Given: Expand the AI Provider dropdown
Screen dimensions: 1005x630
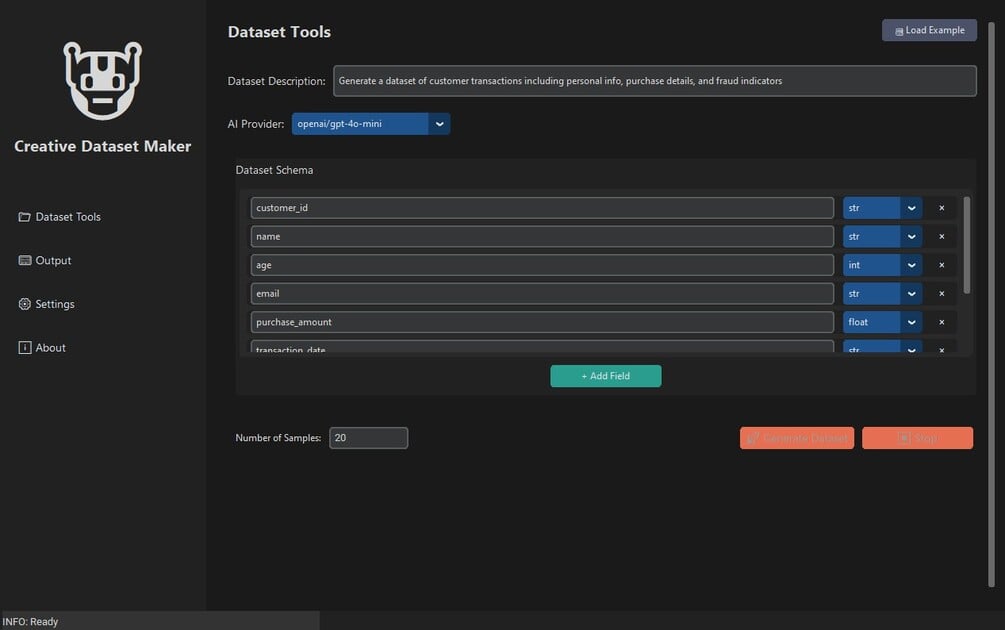Looking at the screenshot, I should [x=370, y=124].
